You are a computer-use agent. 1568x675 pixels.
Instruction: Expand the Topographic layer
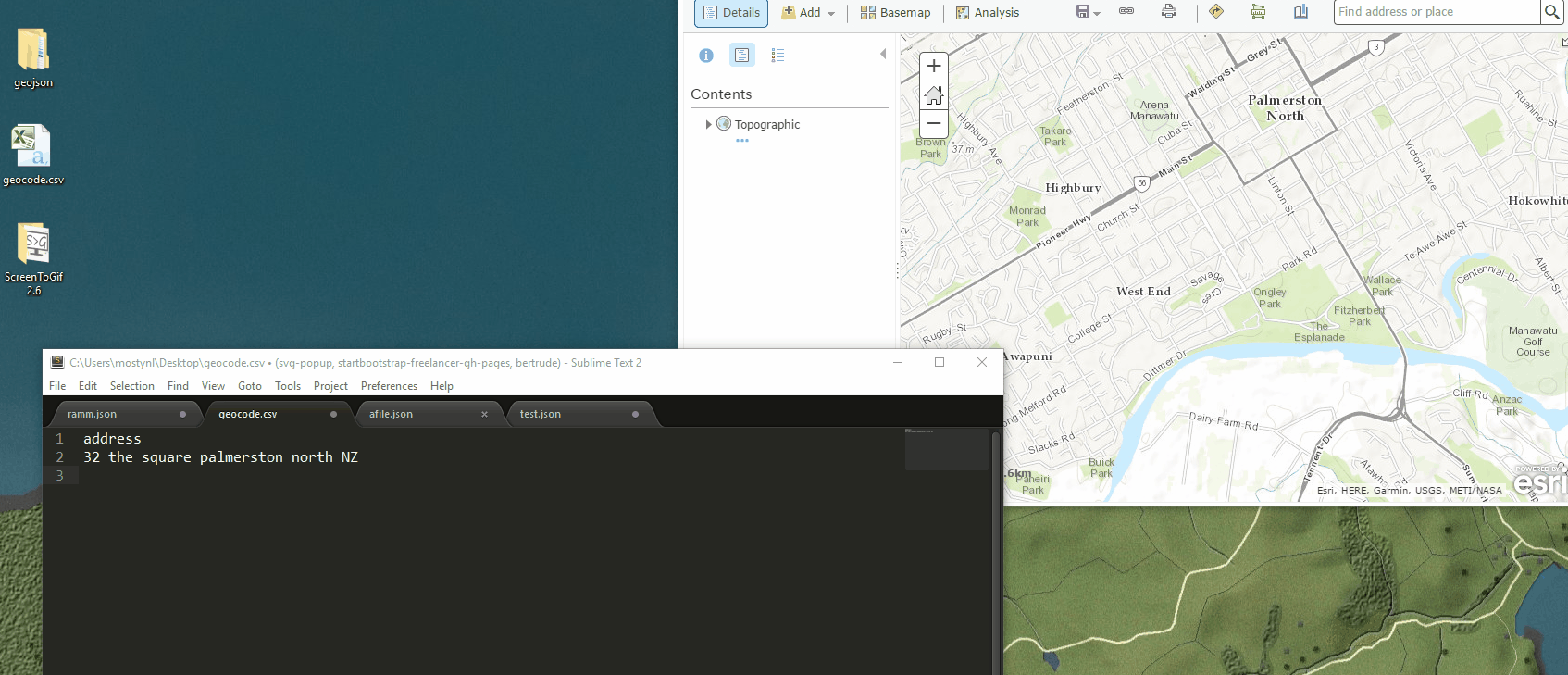708,124
